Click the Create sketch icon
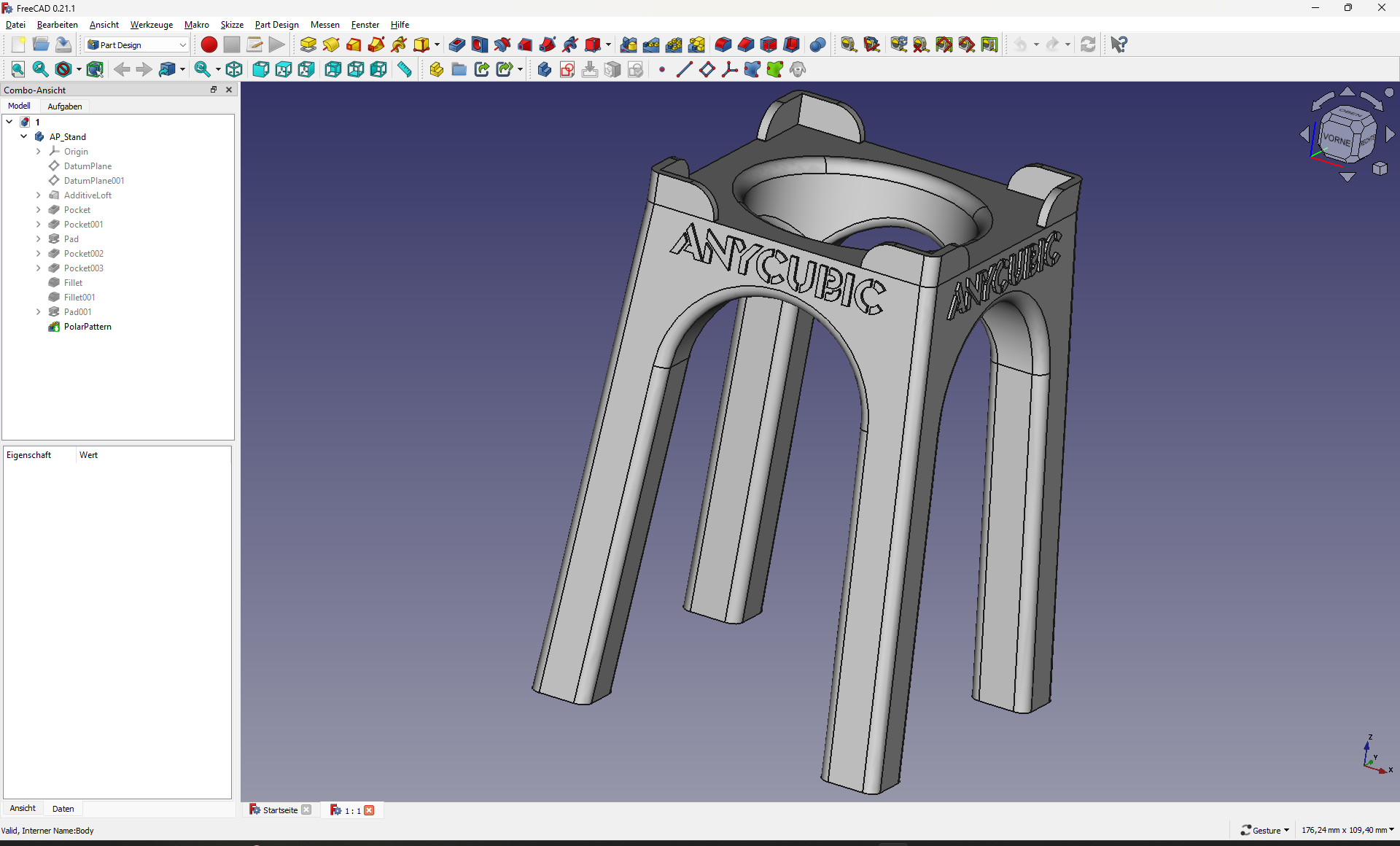The image size is (1400, 846). tap(567, 69)
